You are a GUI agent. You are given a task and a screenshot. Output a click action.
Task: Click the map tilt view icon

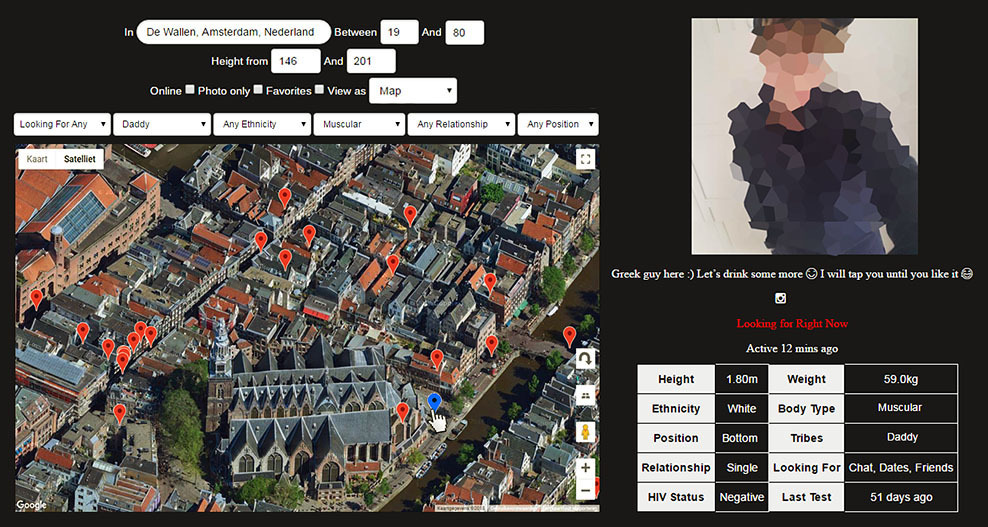(585, 396)
